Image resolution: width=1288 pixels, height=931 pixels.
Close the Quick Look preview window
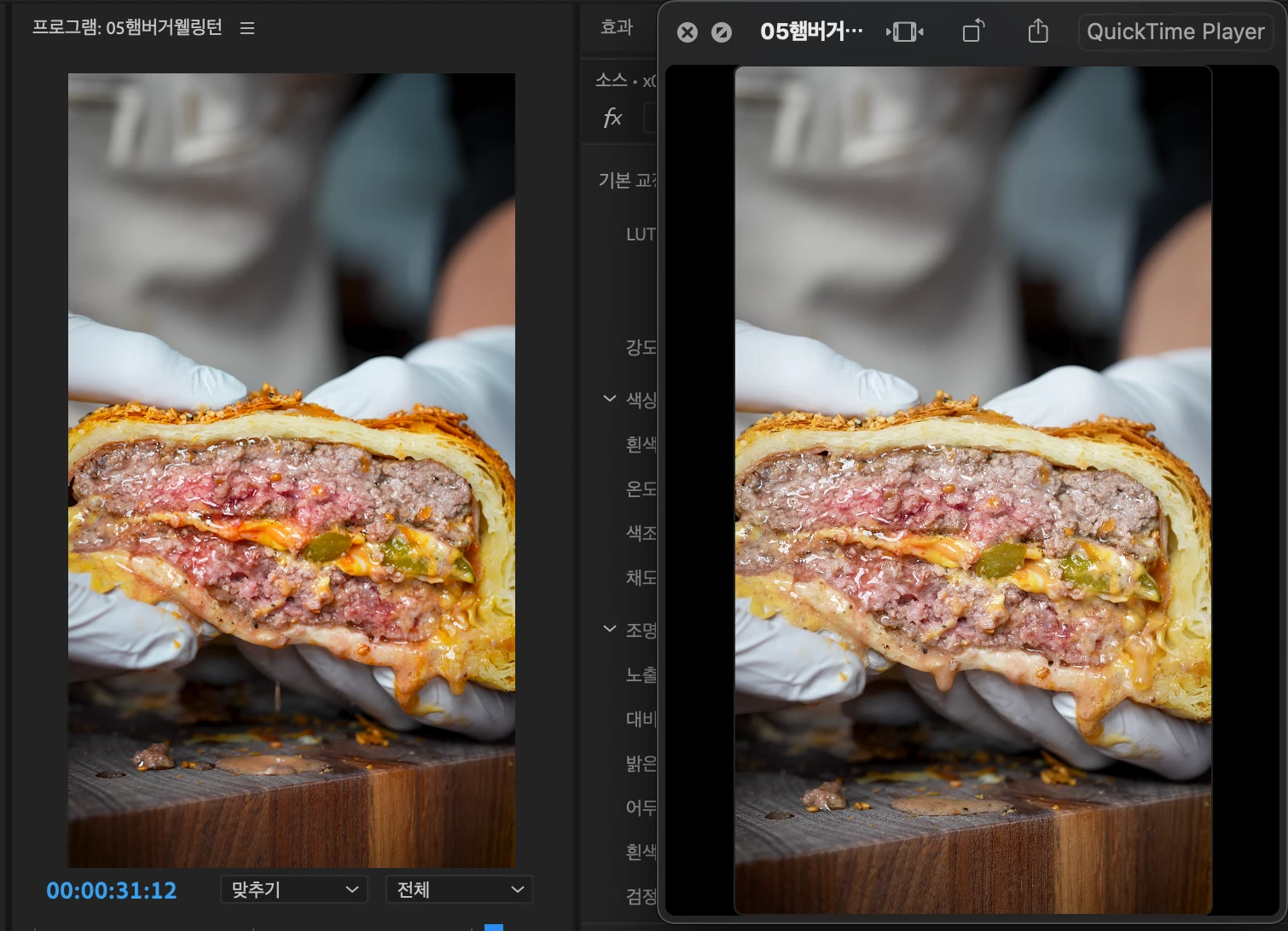[688, 32]
